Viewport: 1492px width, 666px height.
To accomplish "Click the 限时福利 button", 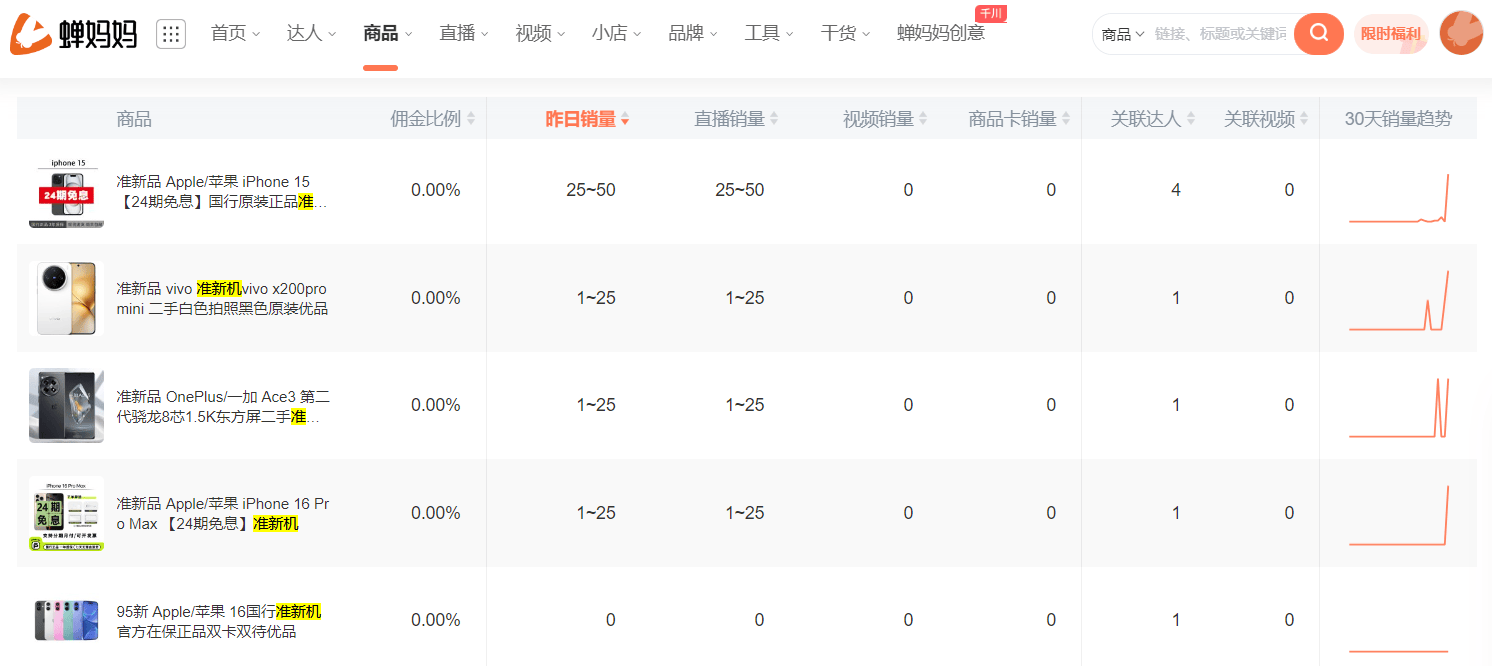I will coord(1391,34).
